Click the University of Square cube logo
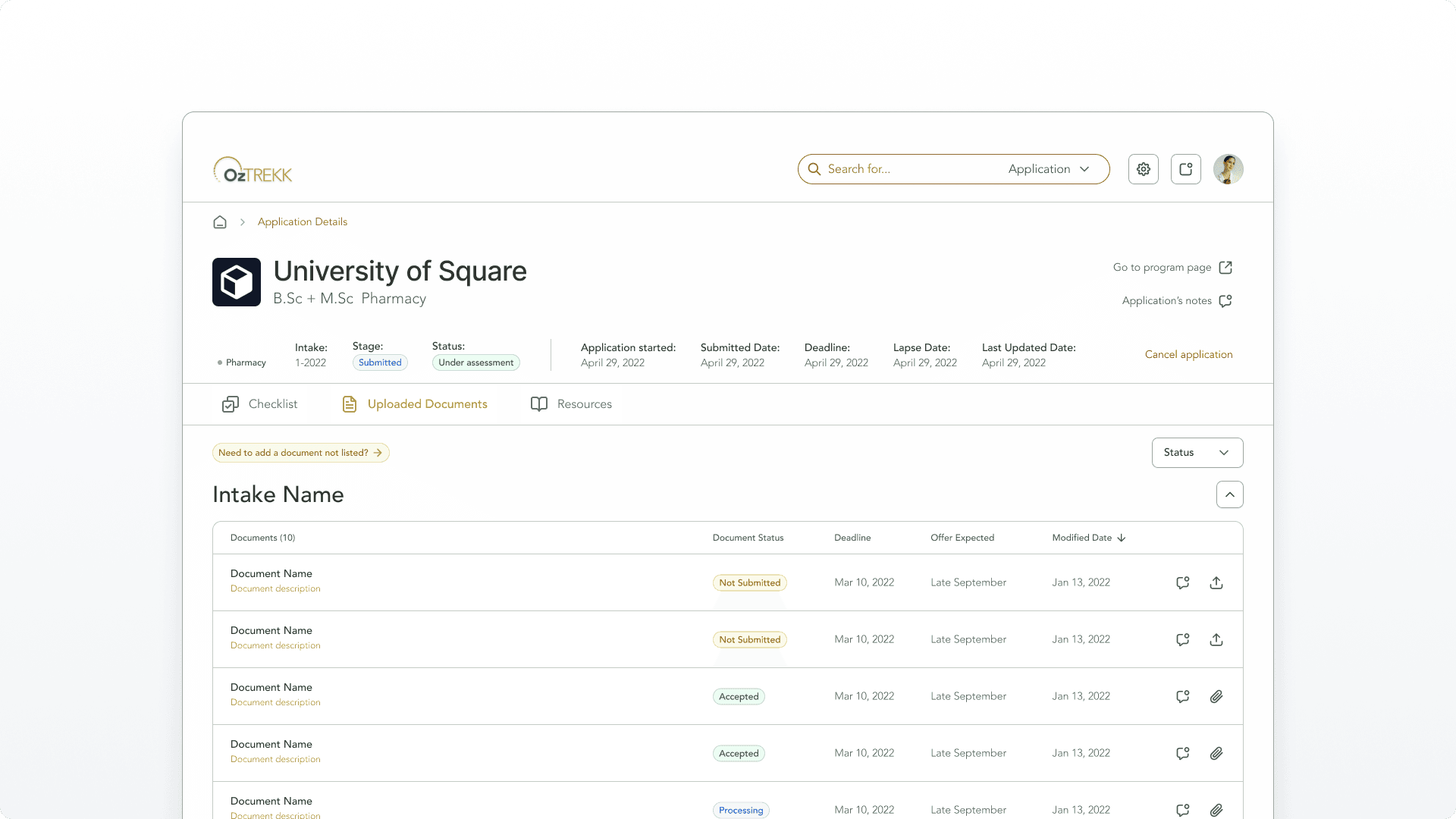 point(237,282)
